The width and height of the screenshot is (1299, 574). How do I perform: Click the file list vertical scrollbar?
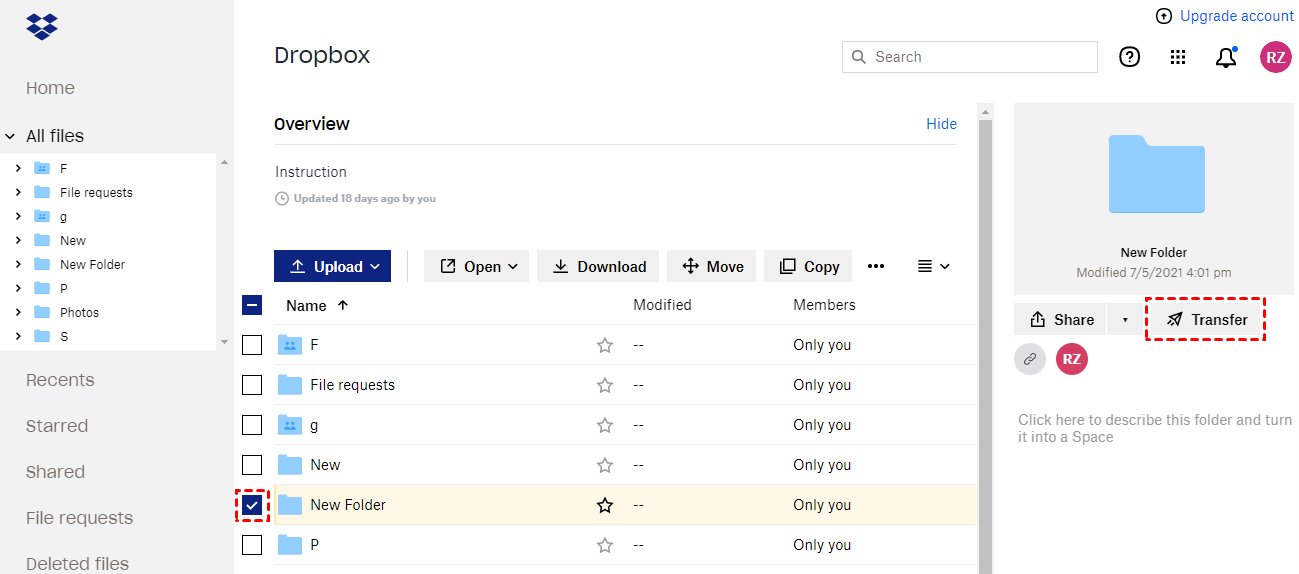point(985,340)
